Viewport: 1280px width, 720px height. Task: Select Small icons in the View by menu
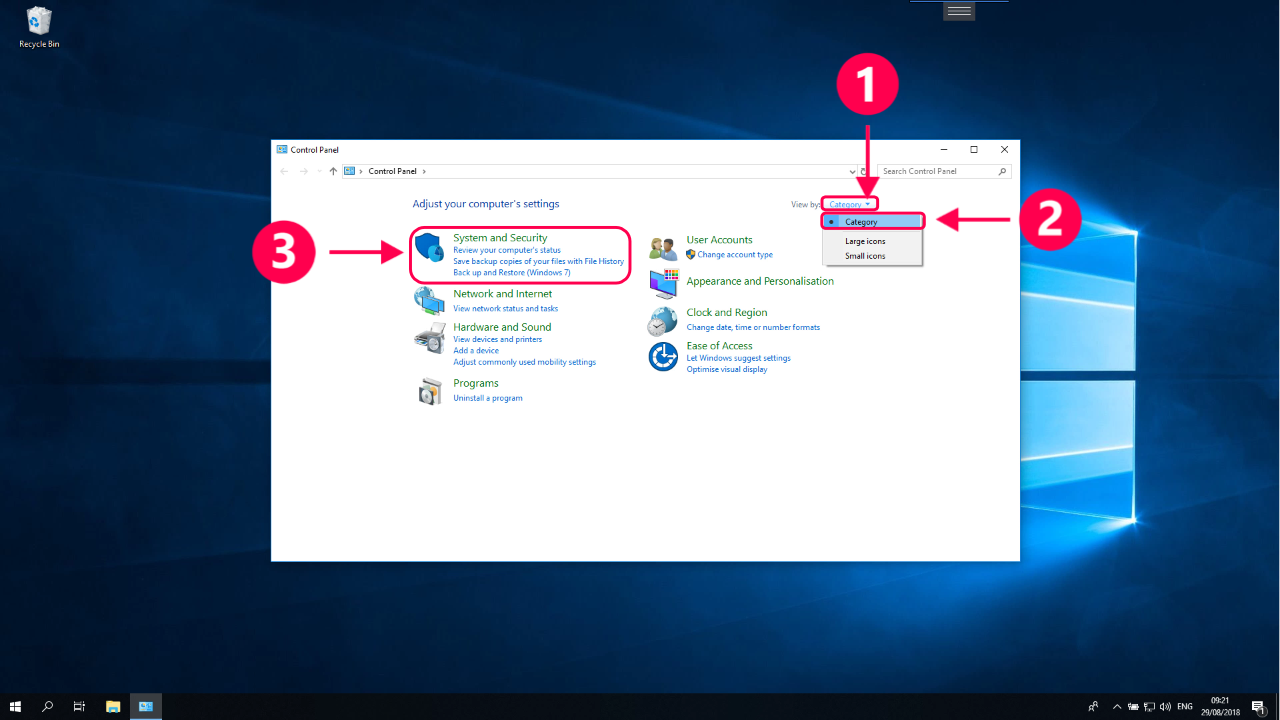872,256
